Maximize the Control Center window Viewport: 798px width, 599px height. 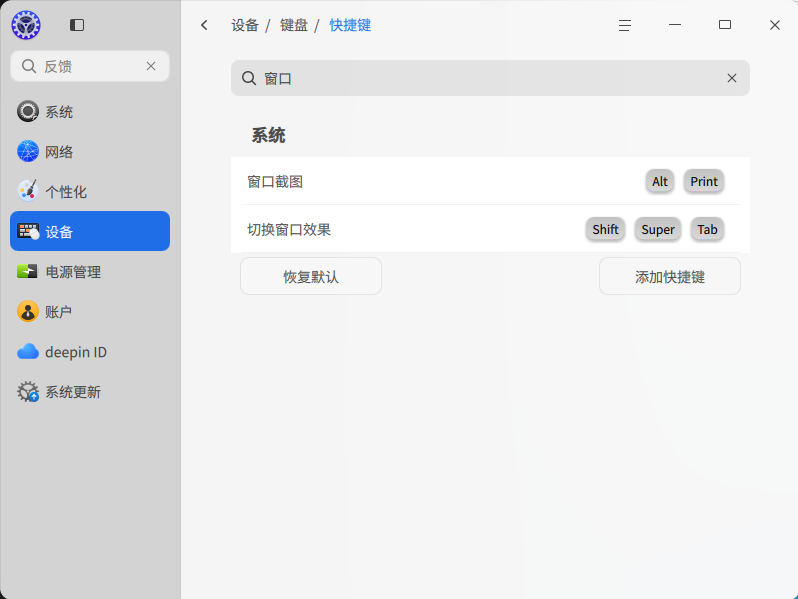pyautogui.click(x=725, y=25)
